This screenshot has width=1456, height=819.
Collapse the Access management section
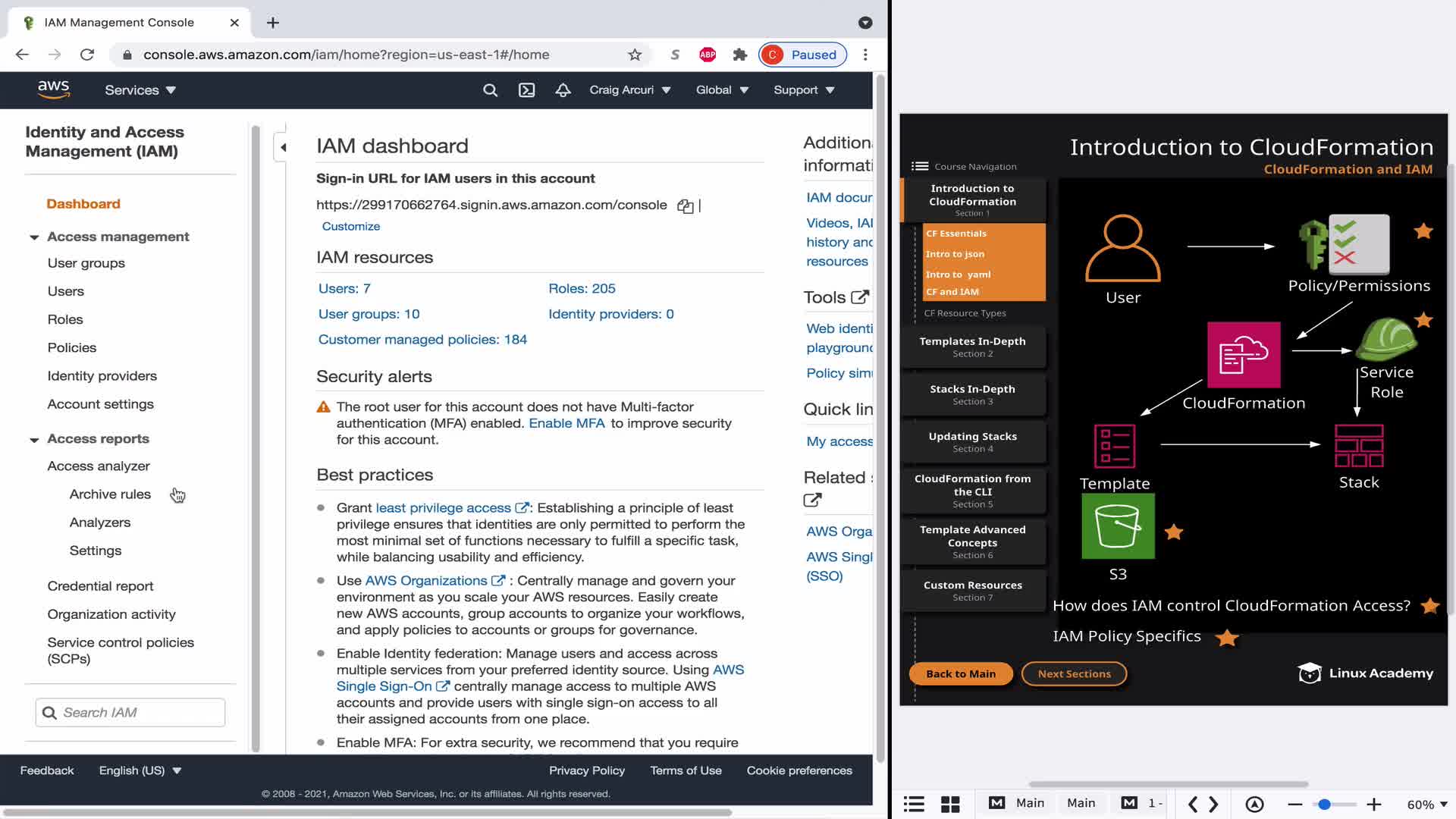34,237
